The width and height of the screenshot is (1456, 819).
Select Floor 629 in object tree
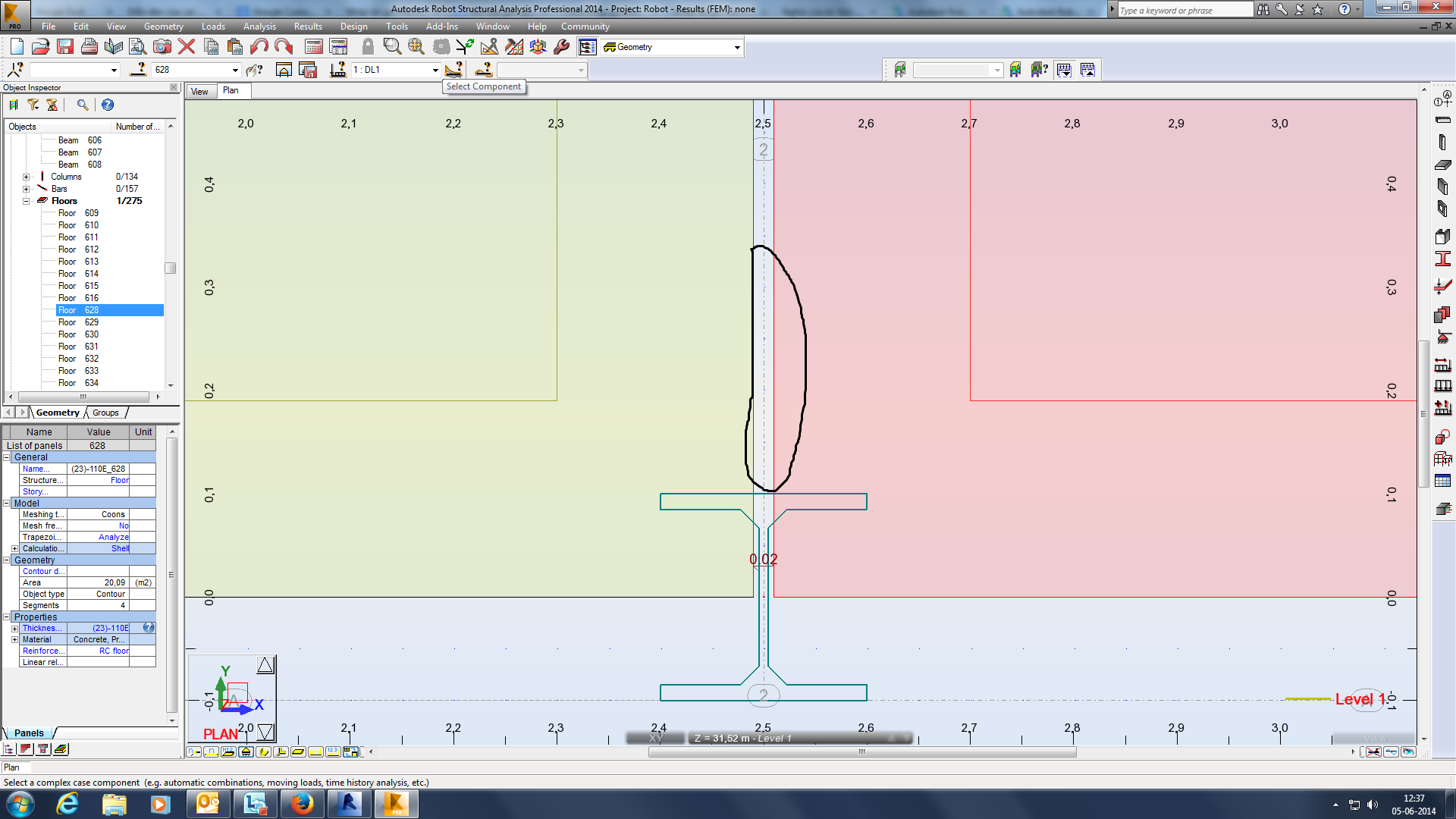[x=79, y=322]
